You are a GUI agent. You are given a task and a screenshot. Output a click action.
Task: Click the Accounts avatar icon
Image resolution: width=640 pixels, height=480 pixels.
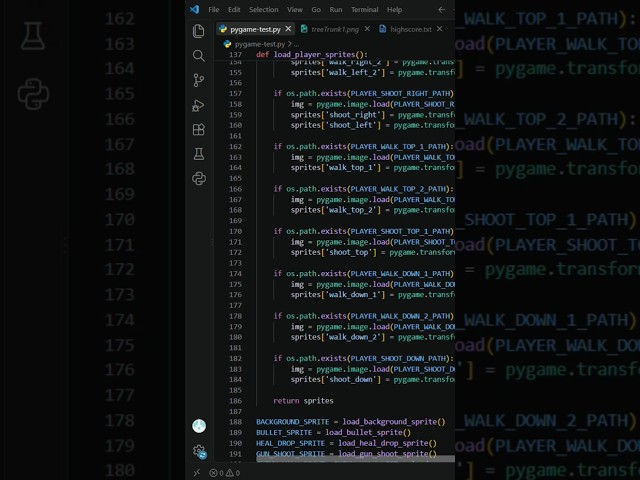[x=199, y=426]
